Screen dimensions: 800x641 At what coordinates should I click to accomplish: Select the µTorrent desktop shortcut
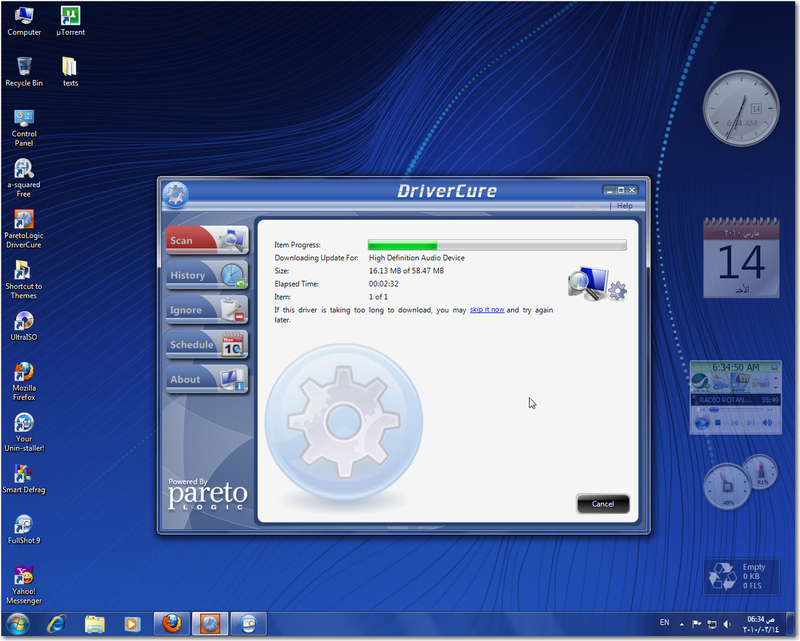pyautogui.click(x=70, y=21)
